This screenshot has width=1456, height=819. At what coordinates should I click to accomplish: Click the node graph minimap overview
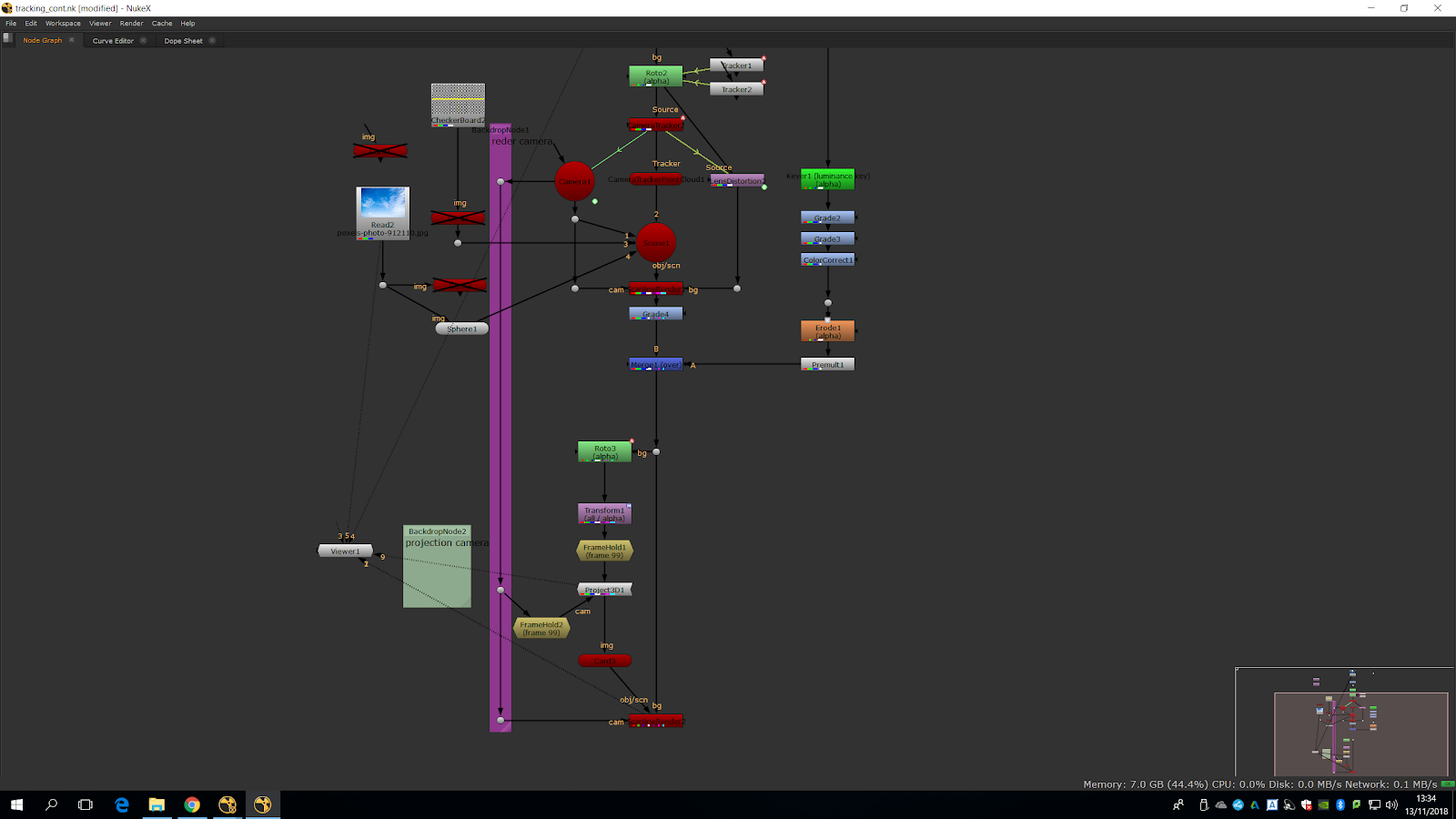(1344, 722)
